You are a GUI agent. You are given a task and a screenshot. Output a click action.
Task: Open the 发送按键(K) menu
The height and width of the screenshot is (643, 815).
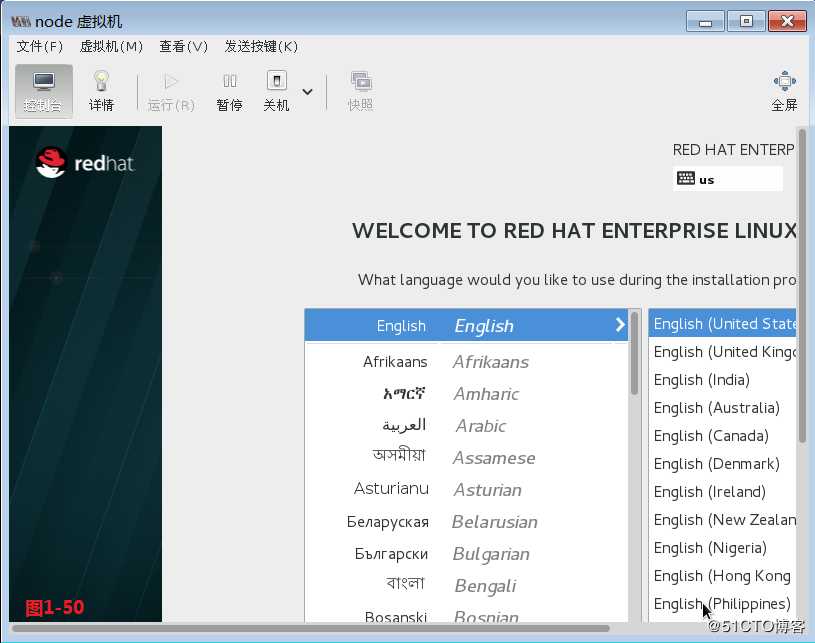(x=261, y=47)
